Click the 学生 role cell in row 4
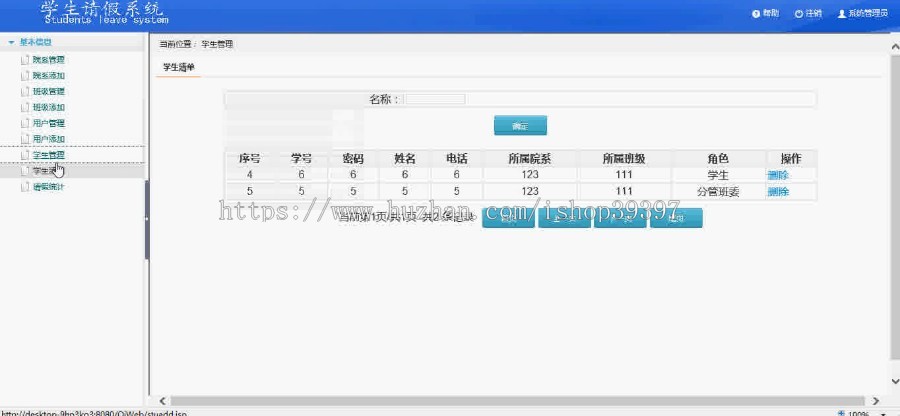This screenshot has height=416, width=900. click(x=718, y=175)
